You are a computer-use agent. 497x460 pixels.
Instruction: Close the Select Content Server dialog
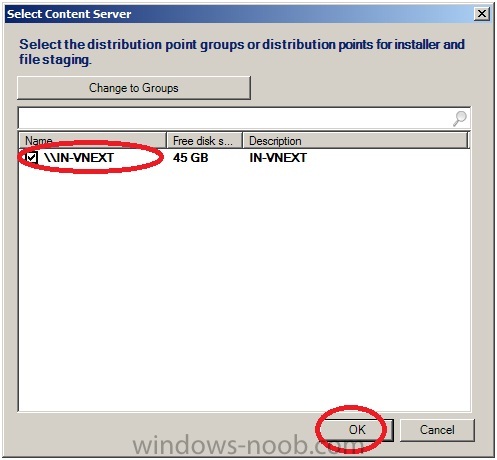pos(482,14)
